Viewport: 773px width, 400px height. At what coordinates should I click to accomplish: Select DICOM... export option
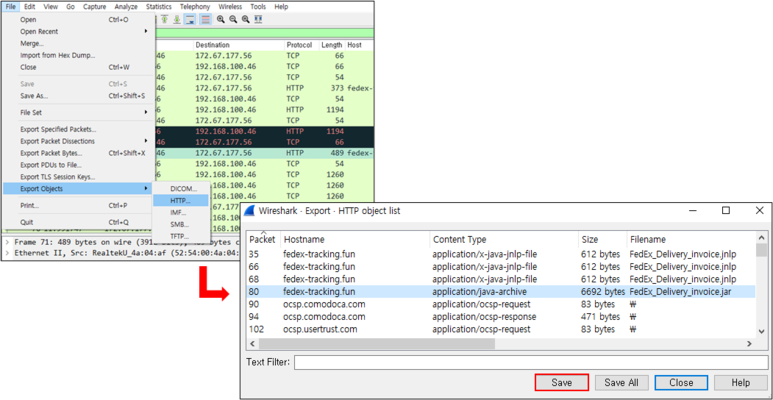point(181,188)
